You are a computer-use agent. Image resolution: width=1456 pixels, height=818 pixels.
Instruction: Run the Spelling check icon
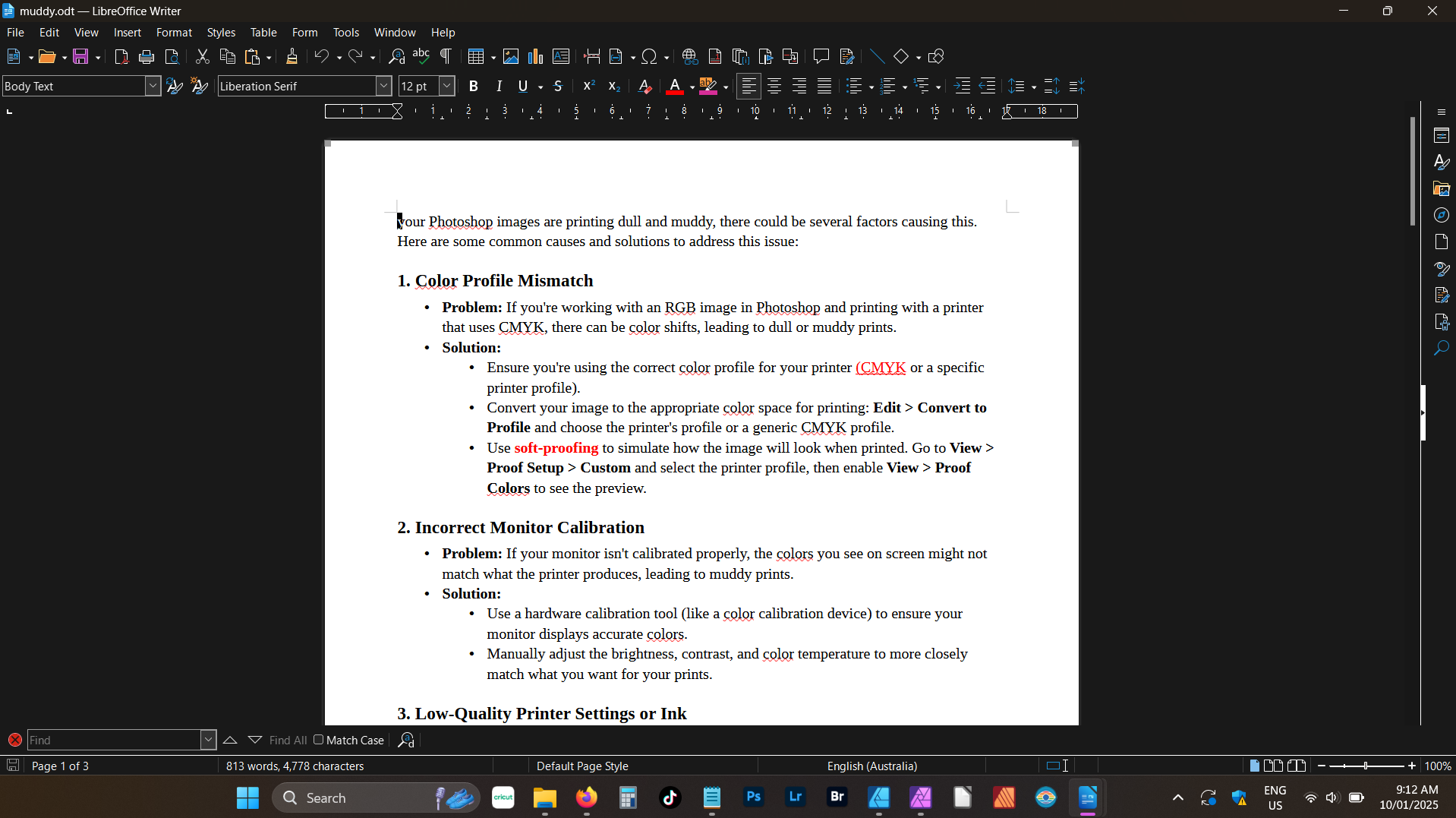click(x=421, y=57)
